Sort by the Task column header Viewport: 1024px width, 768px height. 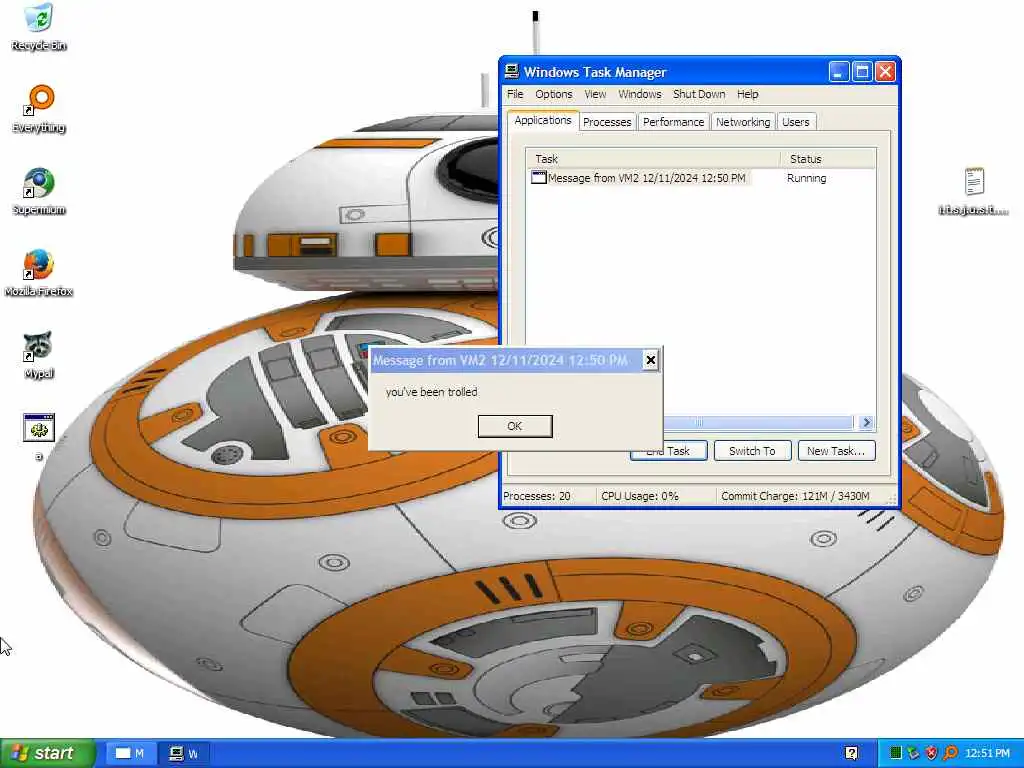(653, 159)
